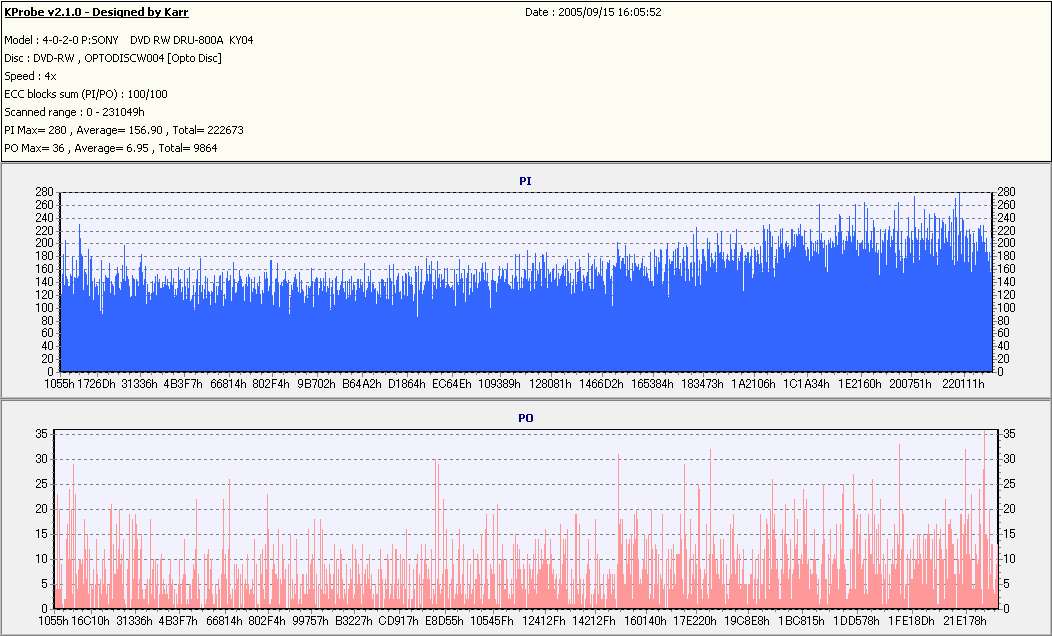Click the tallest PO spike near 35
This screenshot has height=636, width=1052.
984,519
